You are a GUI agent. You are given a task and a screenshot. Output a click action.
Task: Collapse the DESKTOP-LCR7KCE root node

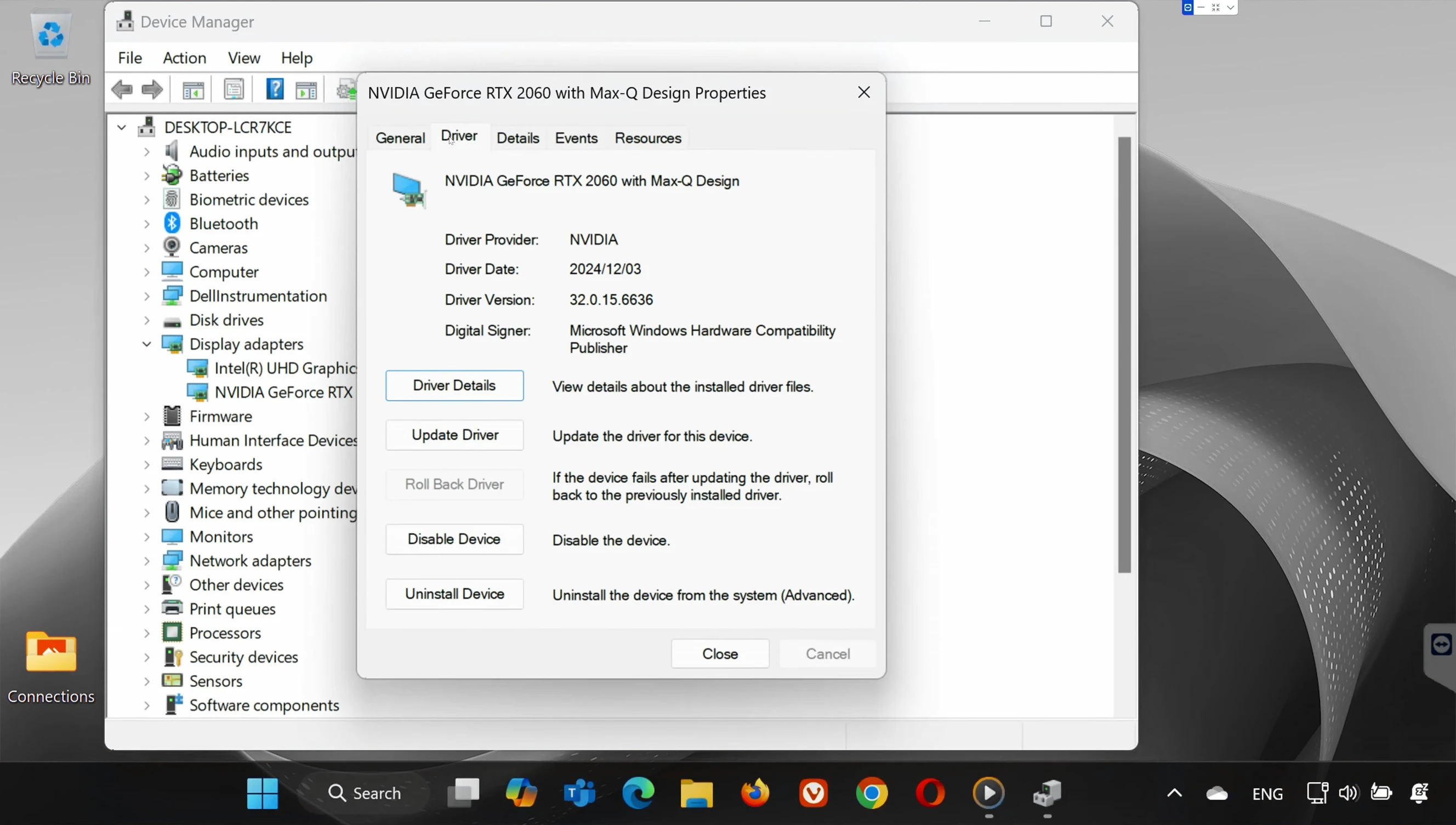121,127
